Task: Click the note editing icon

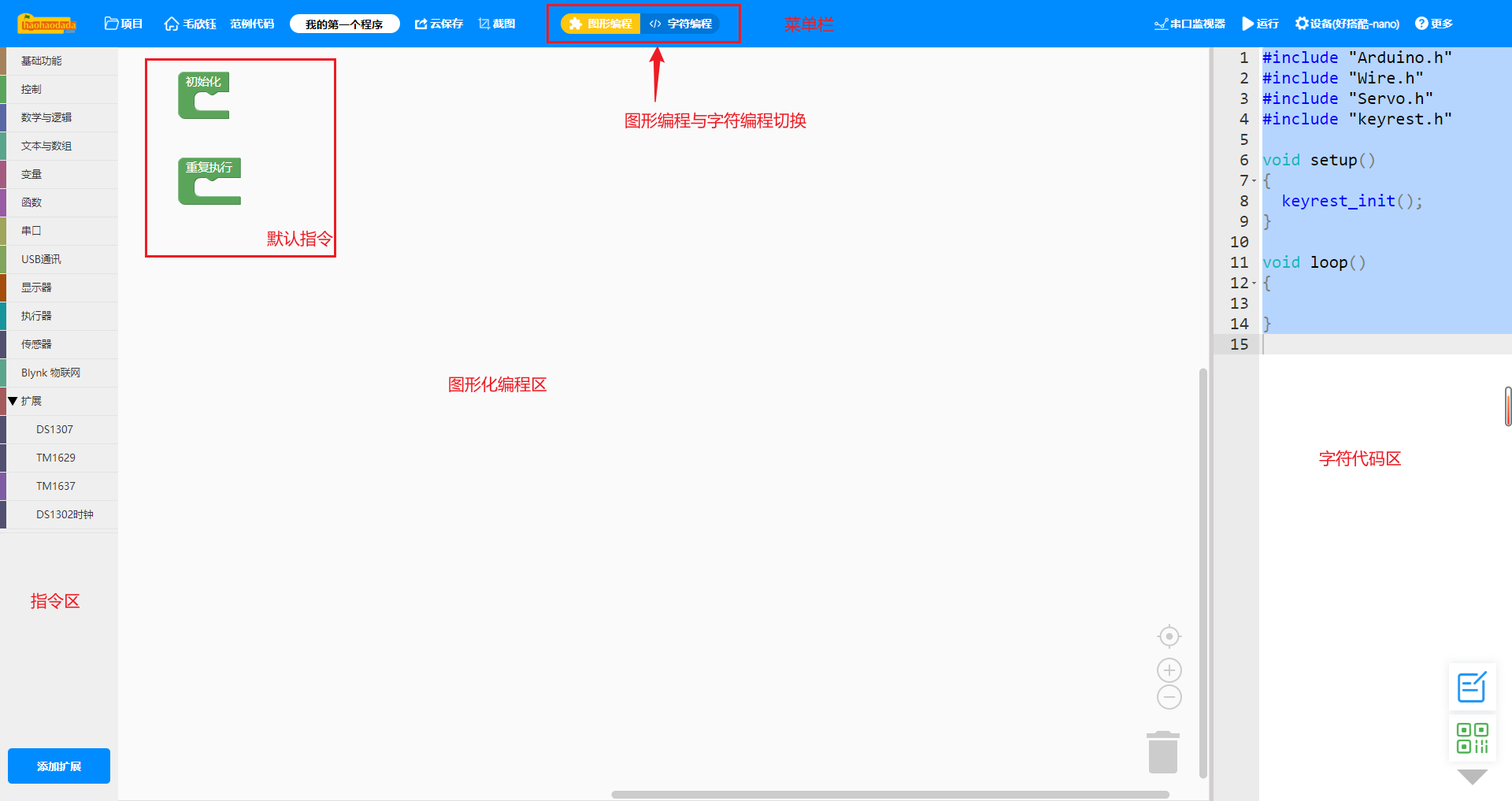Action: tap(1472, 687)
